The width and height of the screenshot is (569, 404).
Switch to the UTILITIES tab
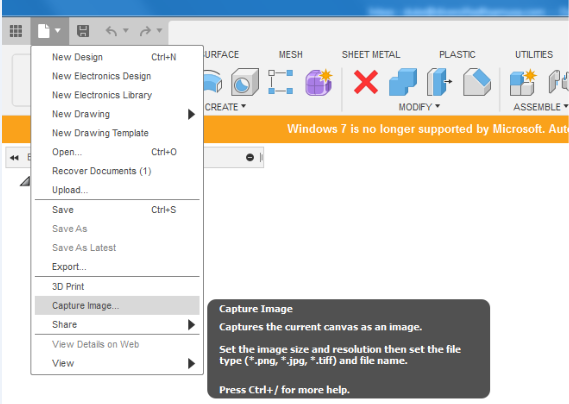coord(534,54)
